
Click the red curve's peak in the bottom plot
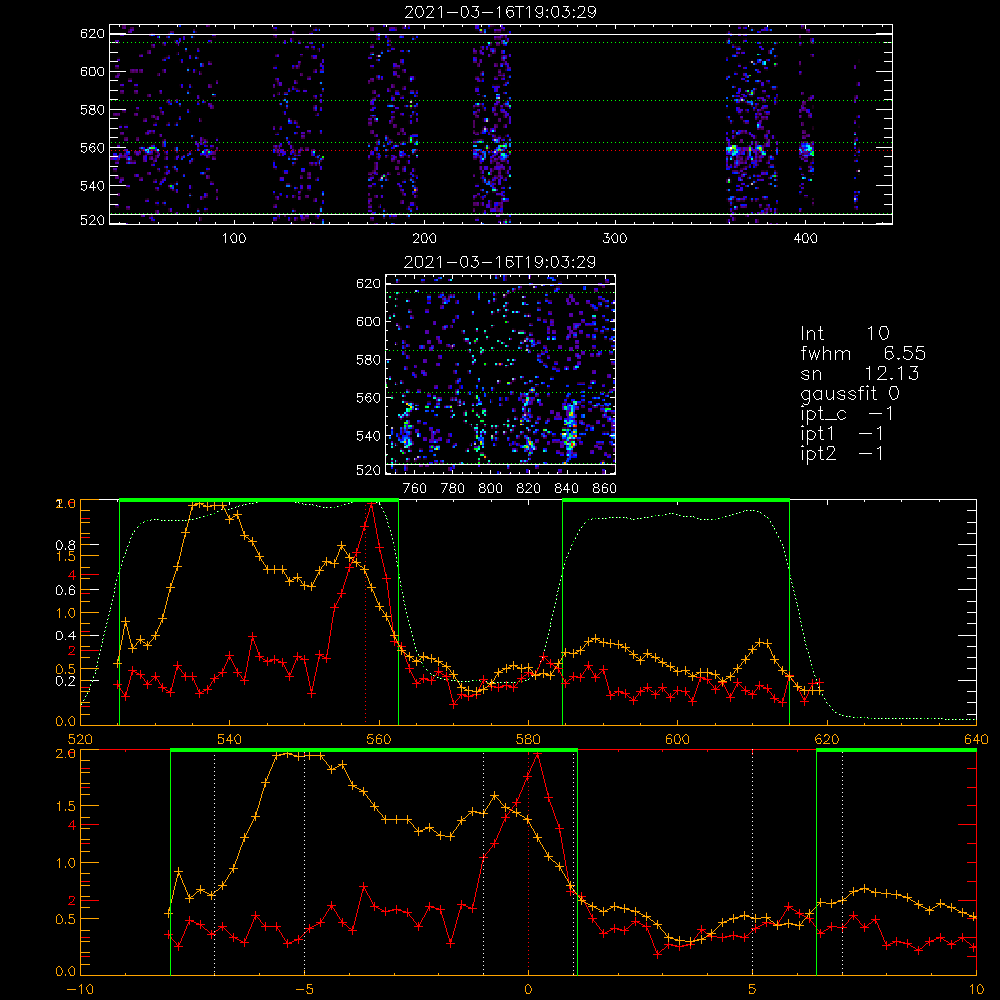538,754
